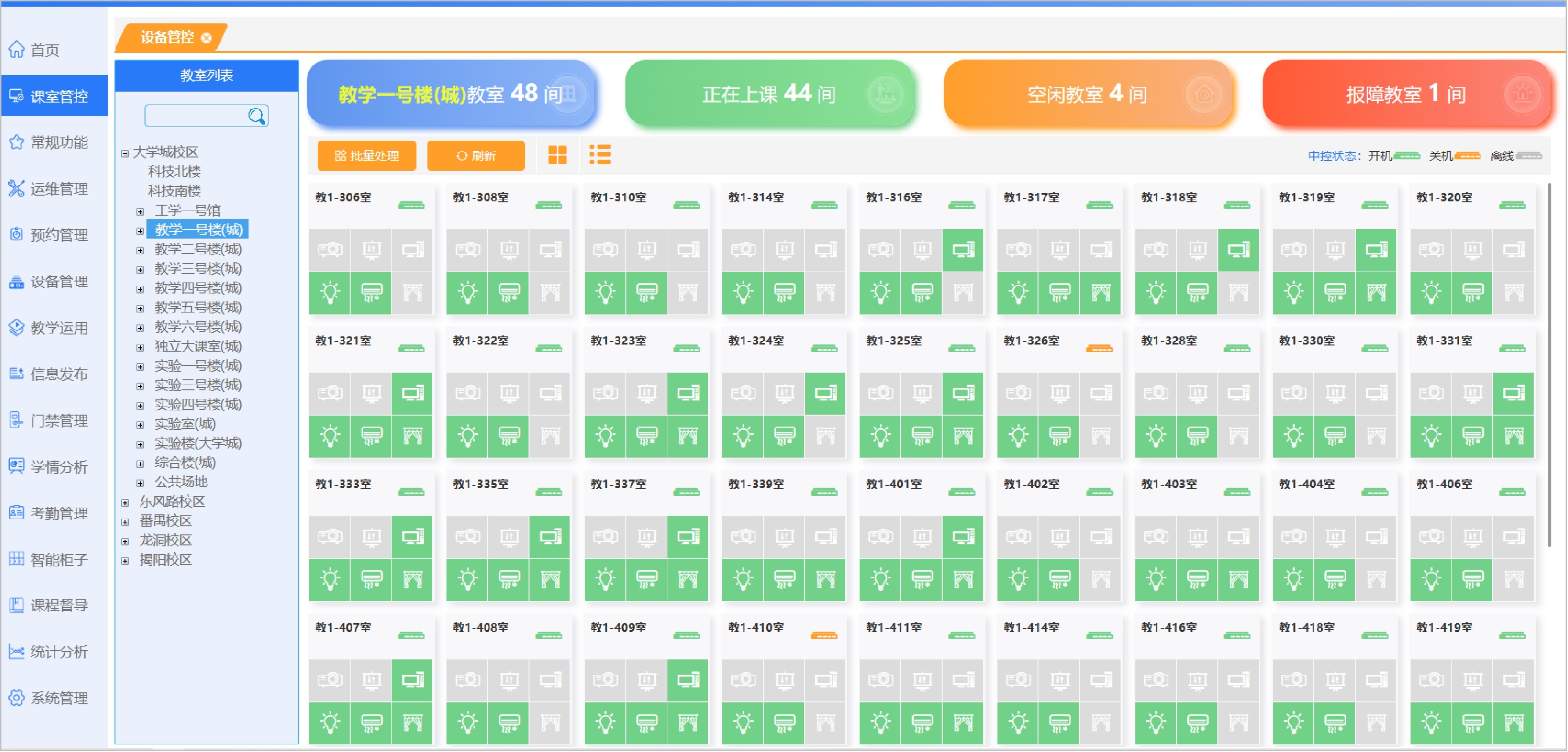
Task: Toggle curtain in room 教1-319室
Action: (1376, 293)
